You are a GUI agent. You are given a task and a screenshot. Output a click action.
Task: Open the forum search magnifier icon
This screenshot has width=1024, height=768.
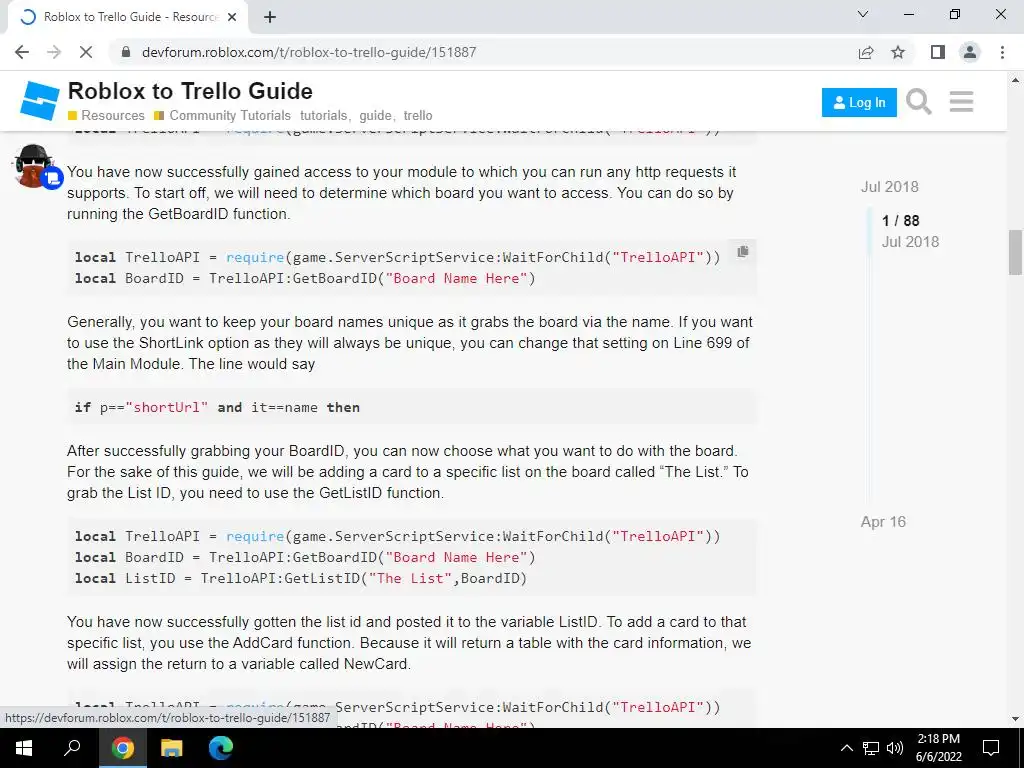918,102
